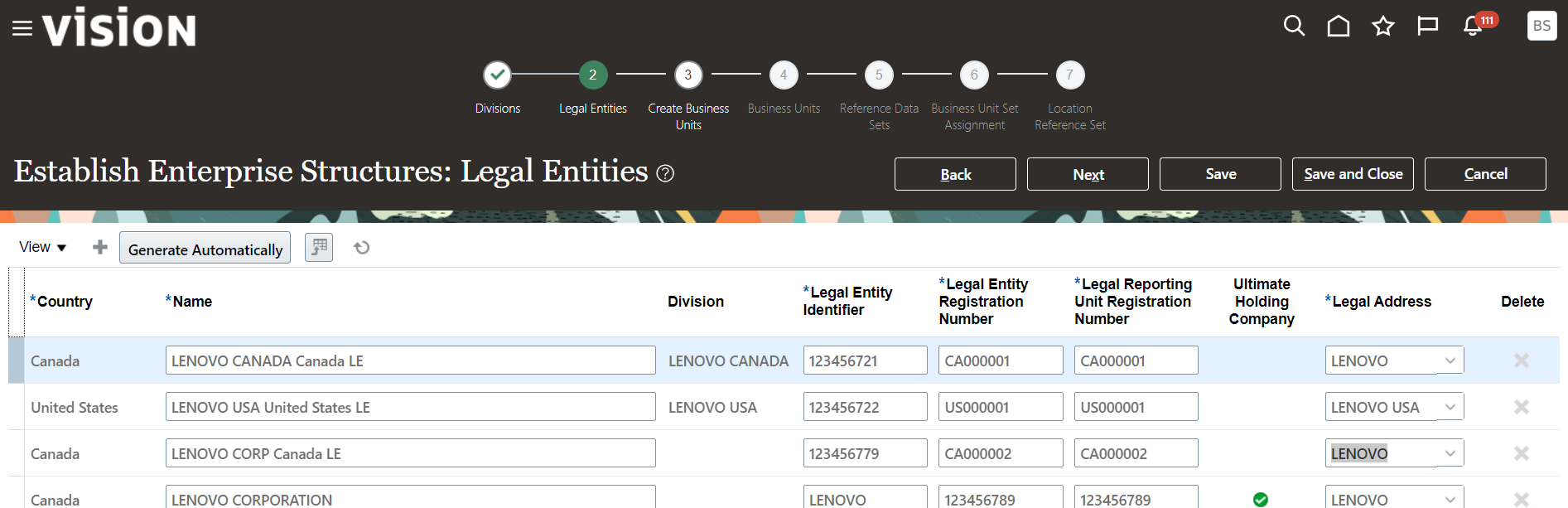1568x508 pixels.
Task: Select the LENOVO CANADA division cell
Action: coord(728,360)
